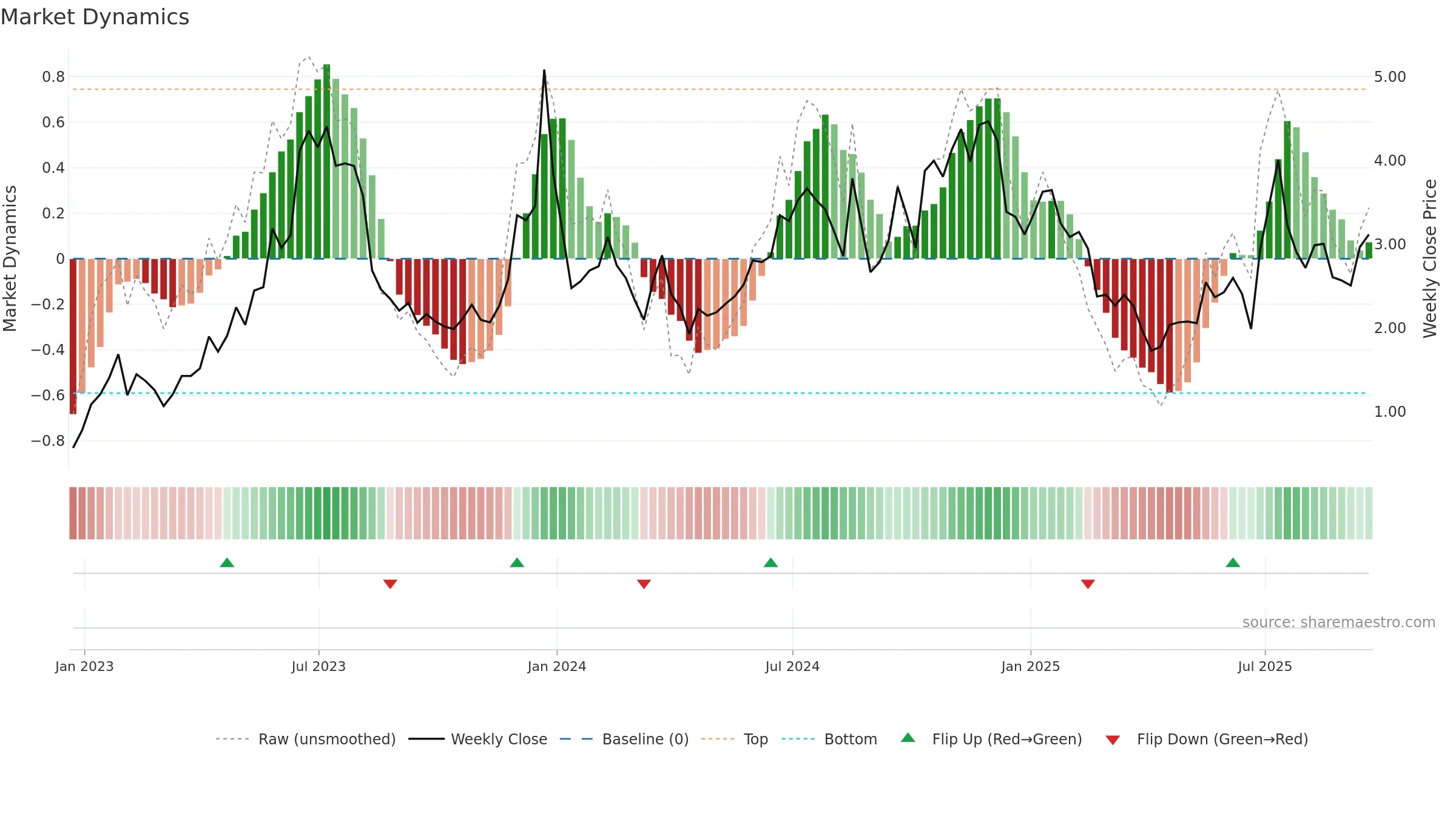This screenshot has width=1456, height=819.
Task: Click the 1.00 right axis tick label
Action: pos(1390,412)
